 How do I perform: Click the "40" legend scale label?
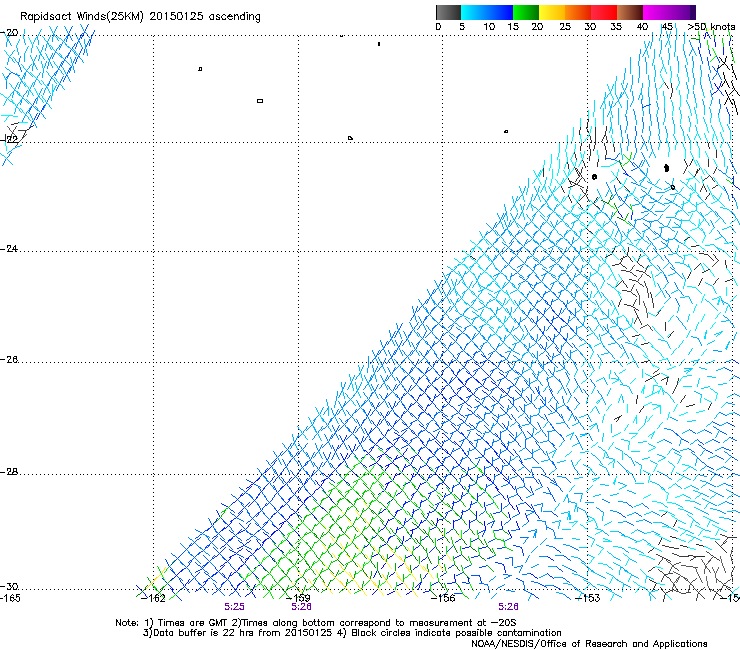point(642,27)
